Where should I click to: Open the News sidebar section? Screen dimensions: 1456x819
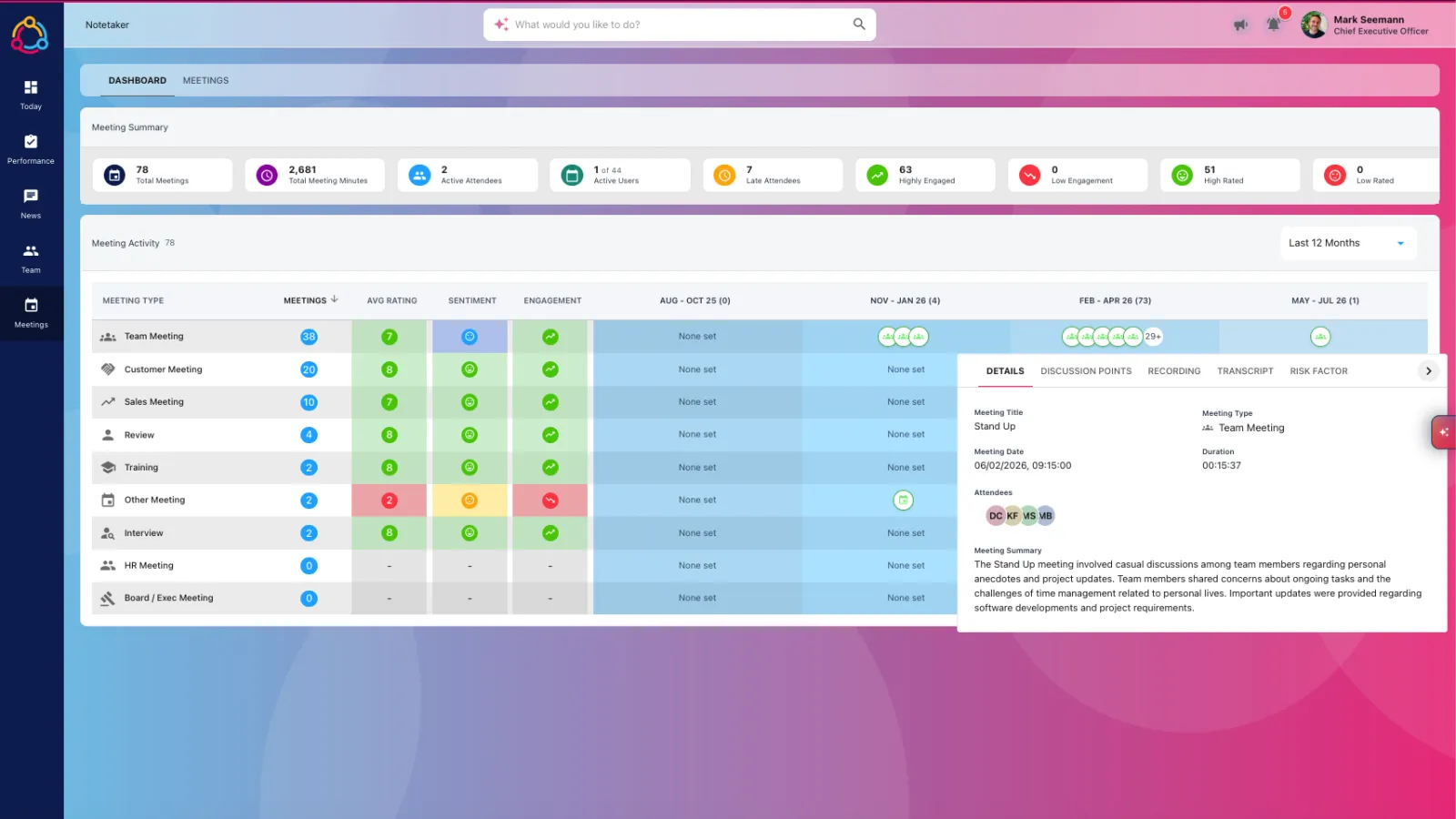(31, 204)
